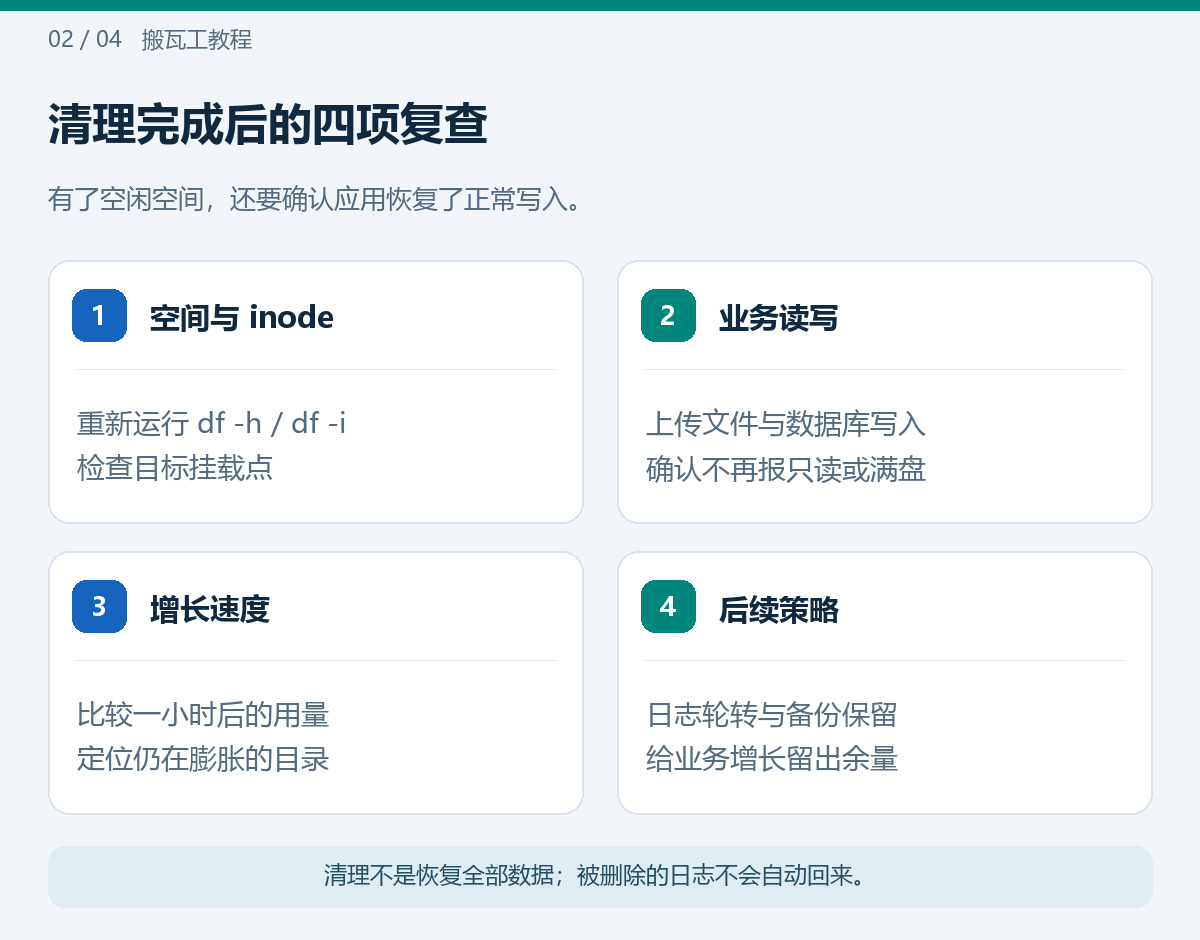Select the line 上传文件与数据库写入
Screen dimensions: 1200x940
786,424
